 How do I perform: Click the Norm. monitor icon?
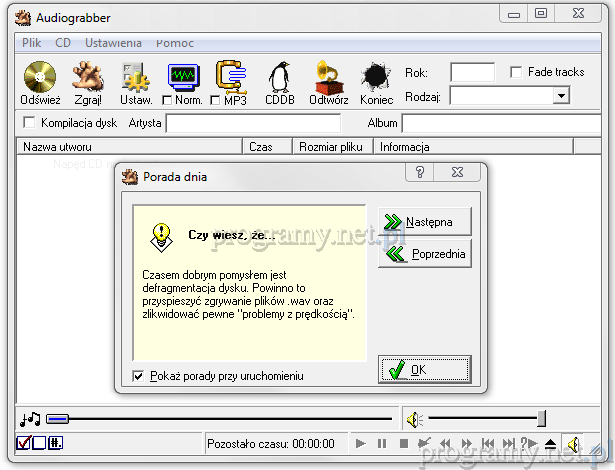(184, 76)
